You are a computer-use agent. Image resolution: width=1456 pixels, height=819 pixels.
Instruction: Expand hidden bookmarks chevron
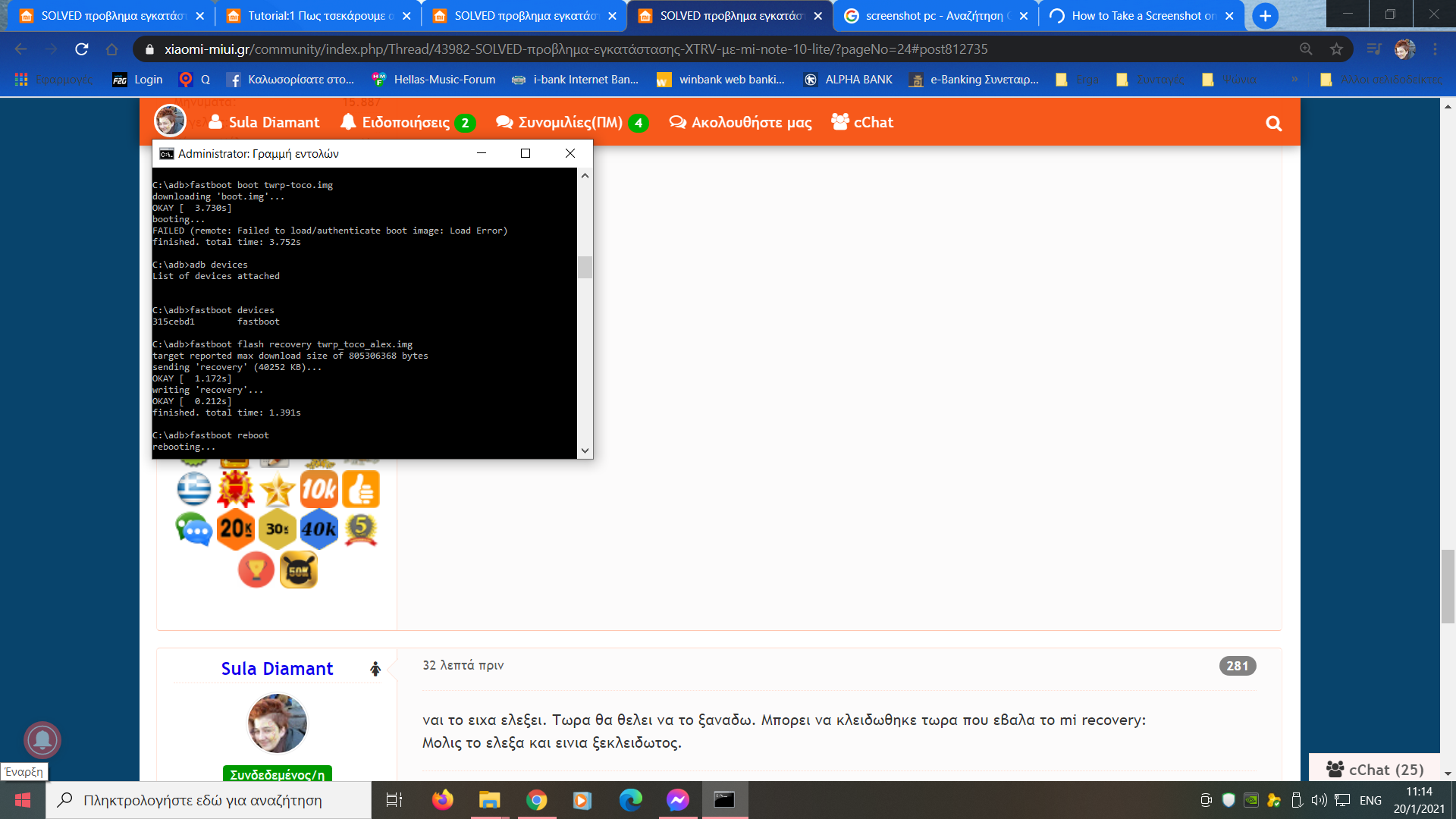pos(1294,80)
